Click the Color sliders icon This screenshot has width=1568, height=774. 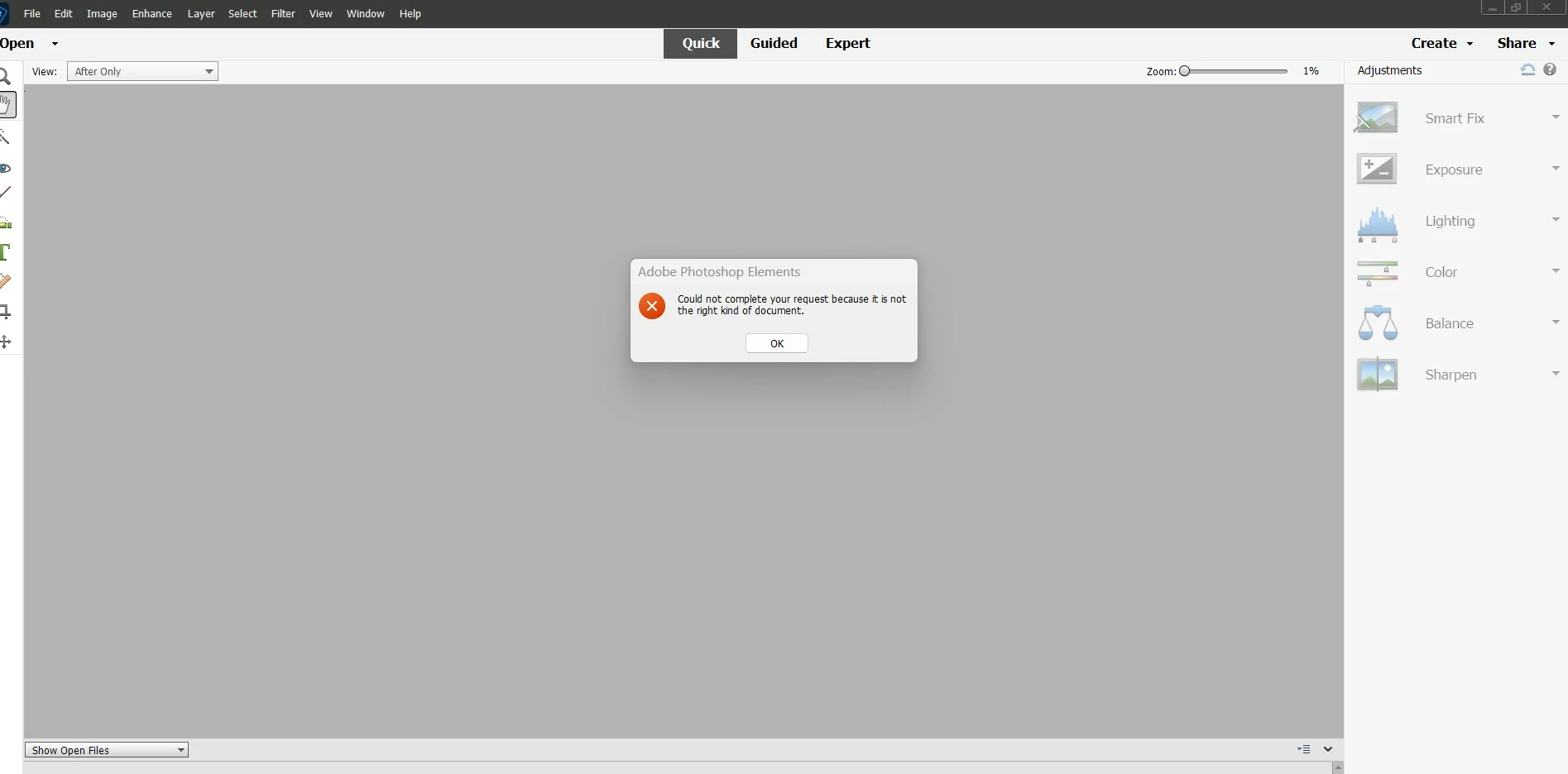tap(1378, 273)
